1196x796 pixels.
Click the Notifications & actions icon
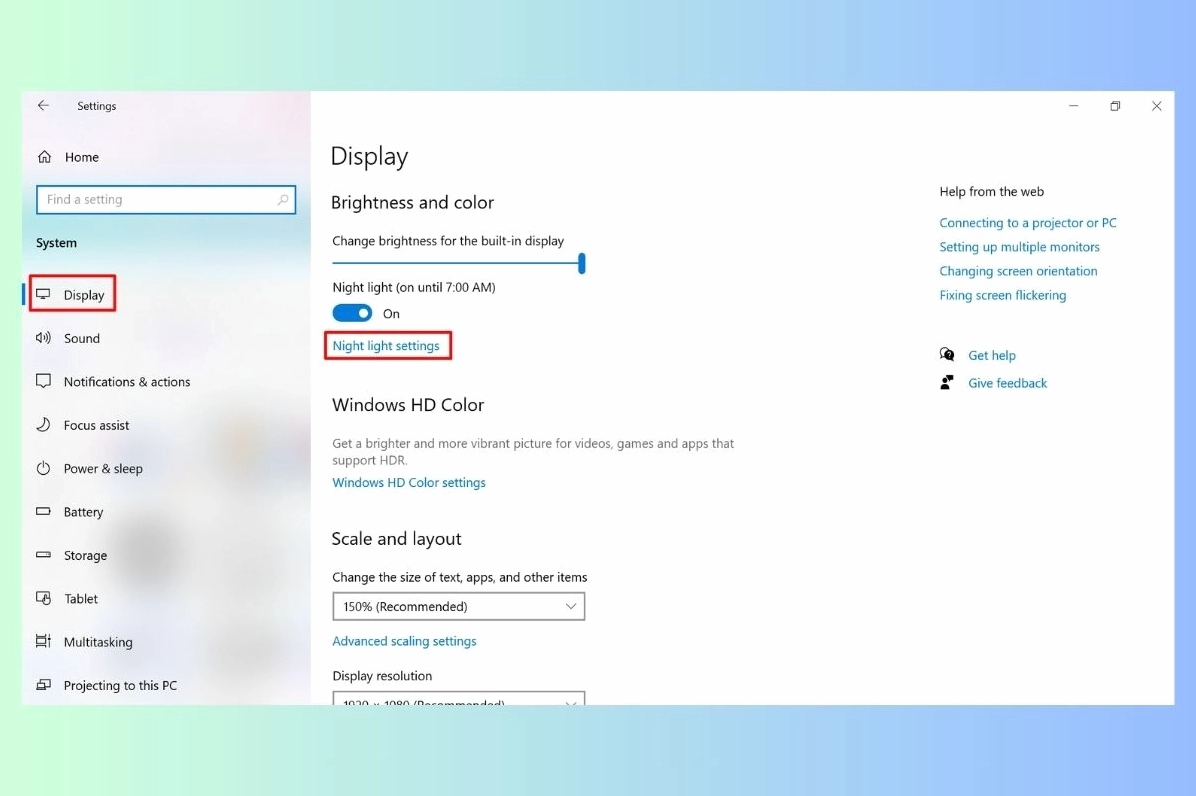click(x=43, y=381)
